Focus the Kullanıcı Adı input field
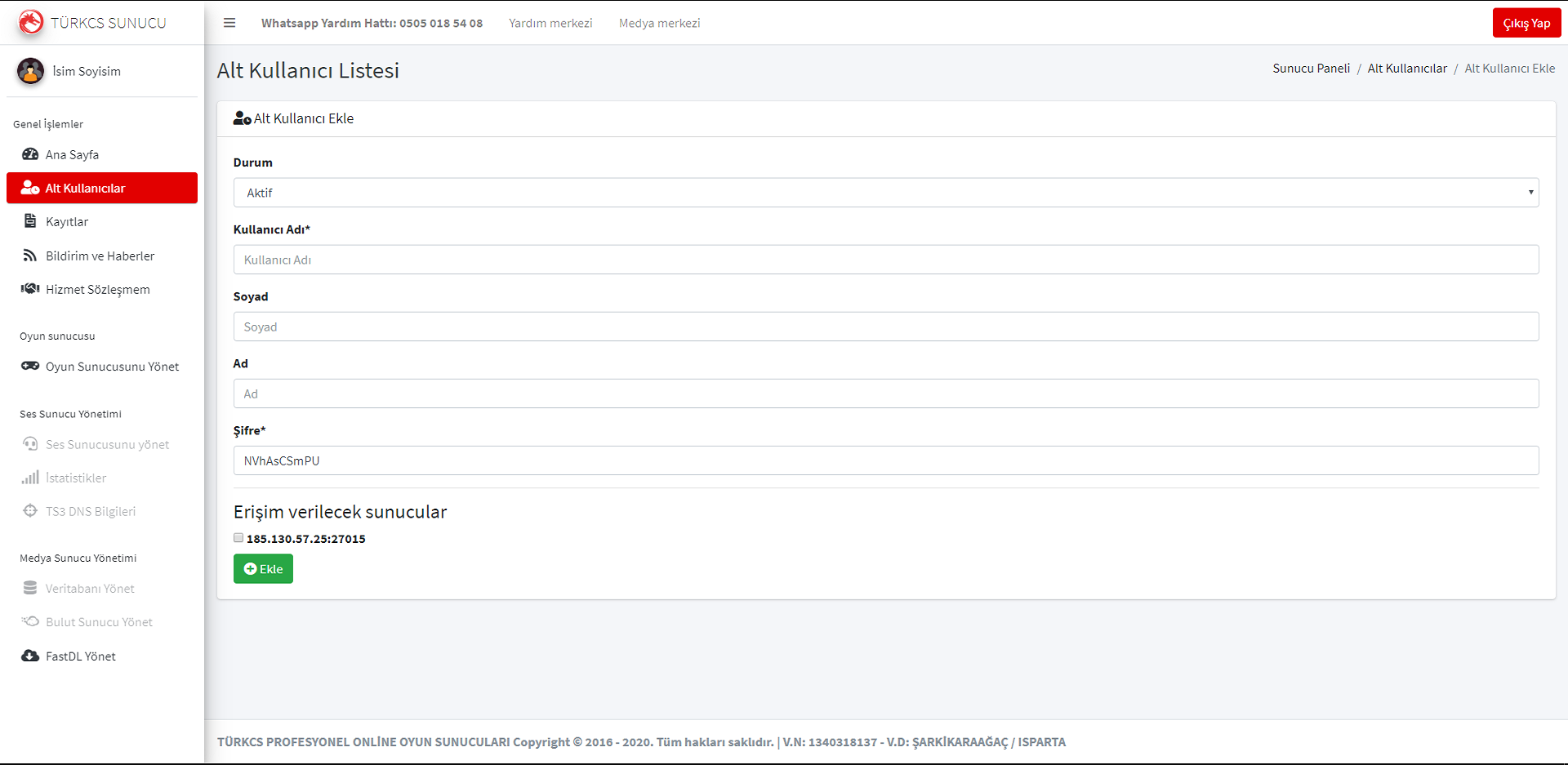This screenshot has height=765, width=1568. pyautogui.click(x=885, y=260)
